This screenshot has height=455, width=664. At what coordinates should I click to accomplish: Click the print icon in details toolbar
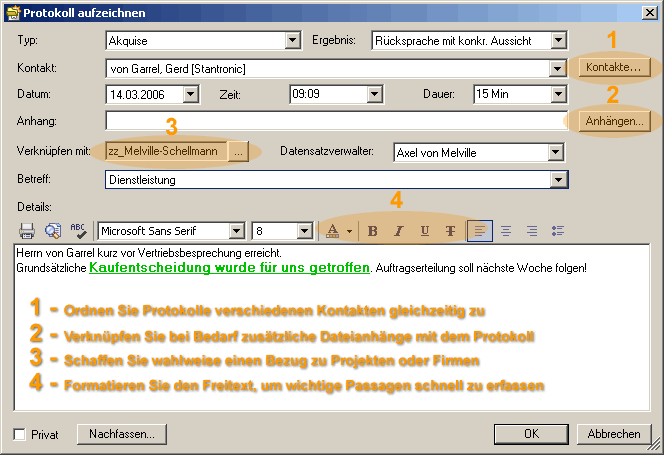28,231
